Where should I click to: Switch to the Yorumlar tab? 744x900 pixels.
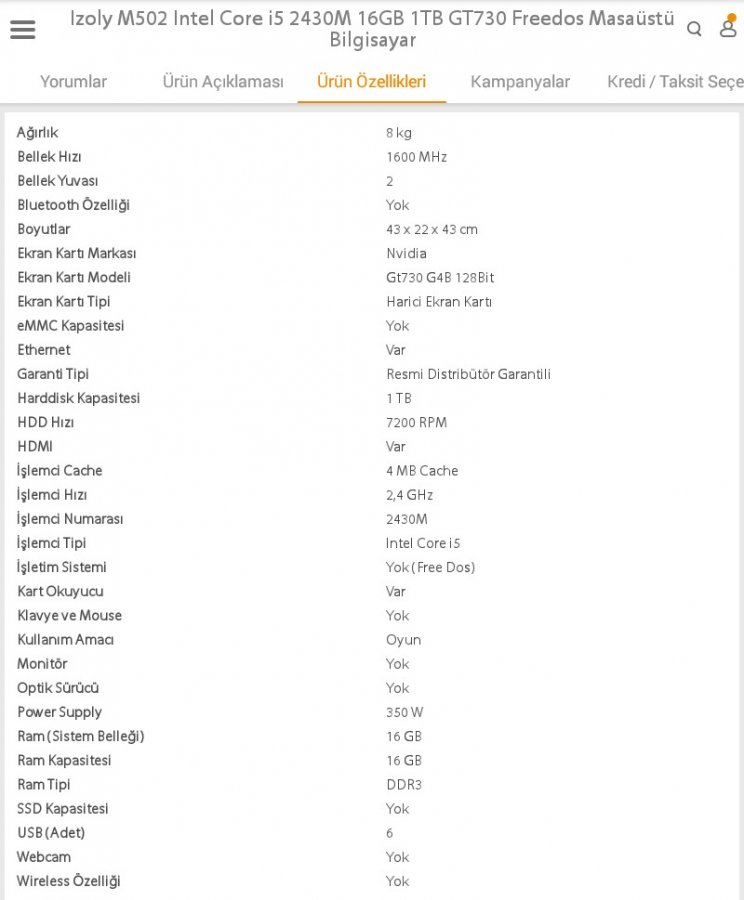[x=73, y=82]
